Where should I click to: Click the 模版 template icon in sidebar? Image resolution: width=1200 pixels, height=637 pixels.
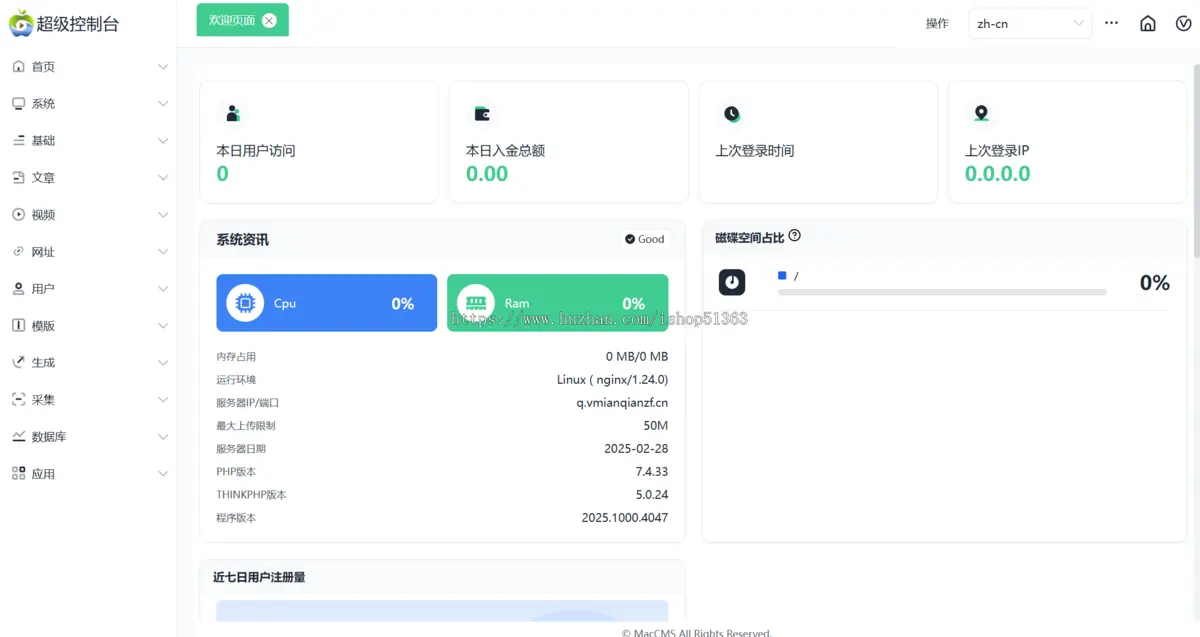click(x=18, y=326)
